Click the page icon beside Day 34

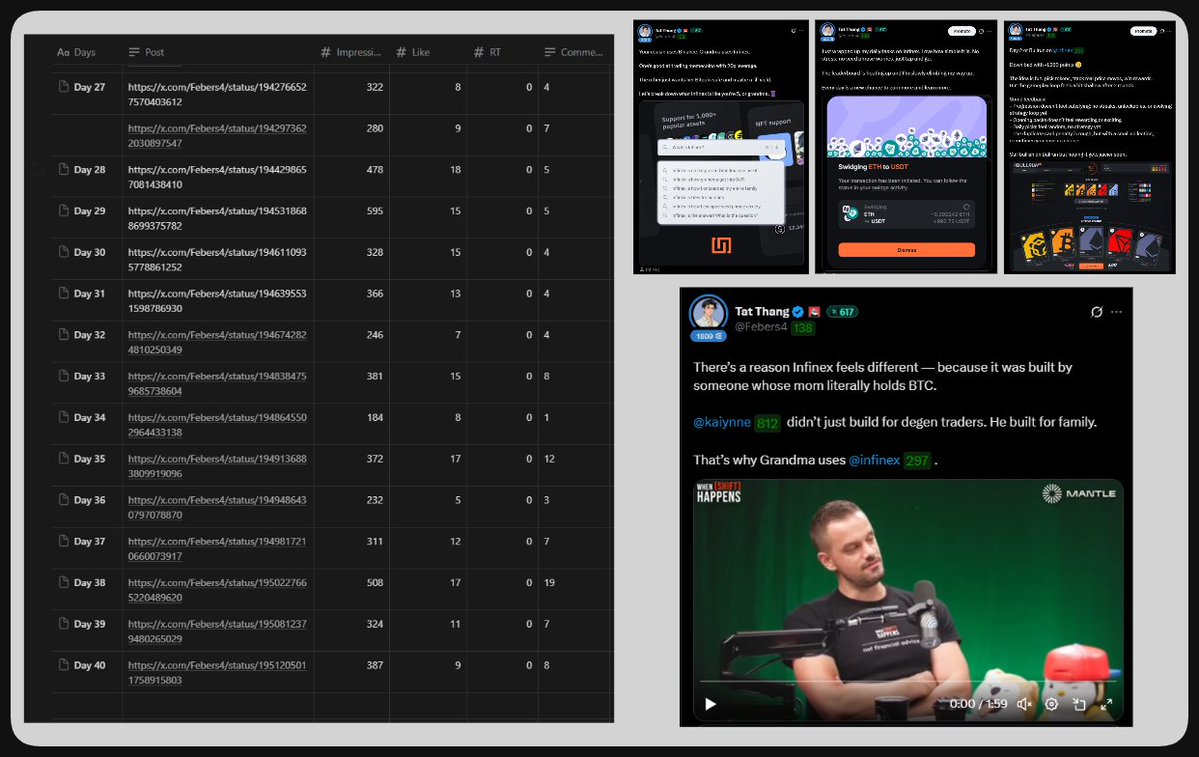(x=63, y=417)
